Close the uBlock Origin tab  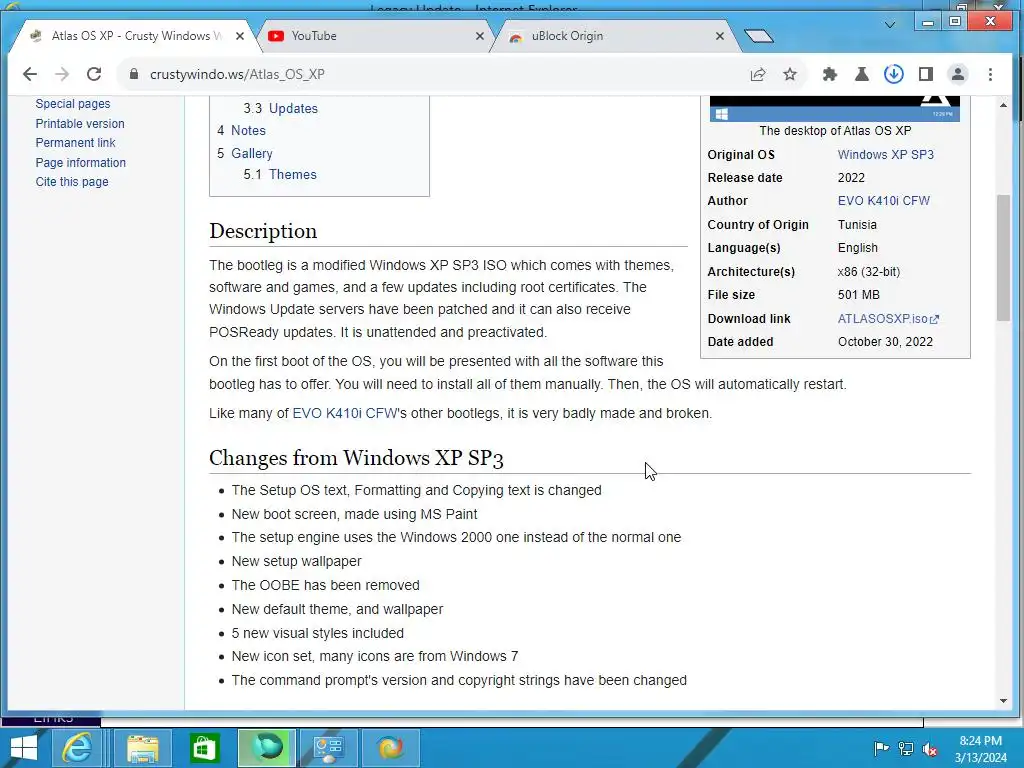tap(720, 36)
